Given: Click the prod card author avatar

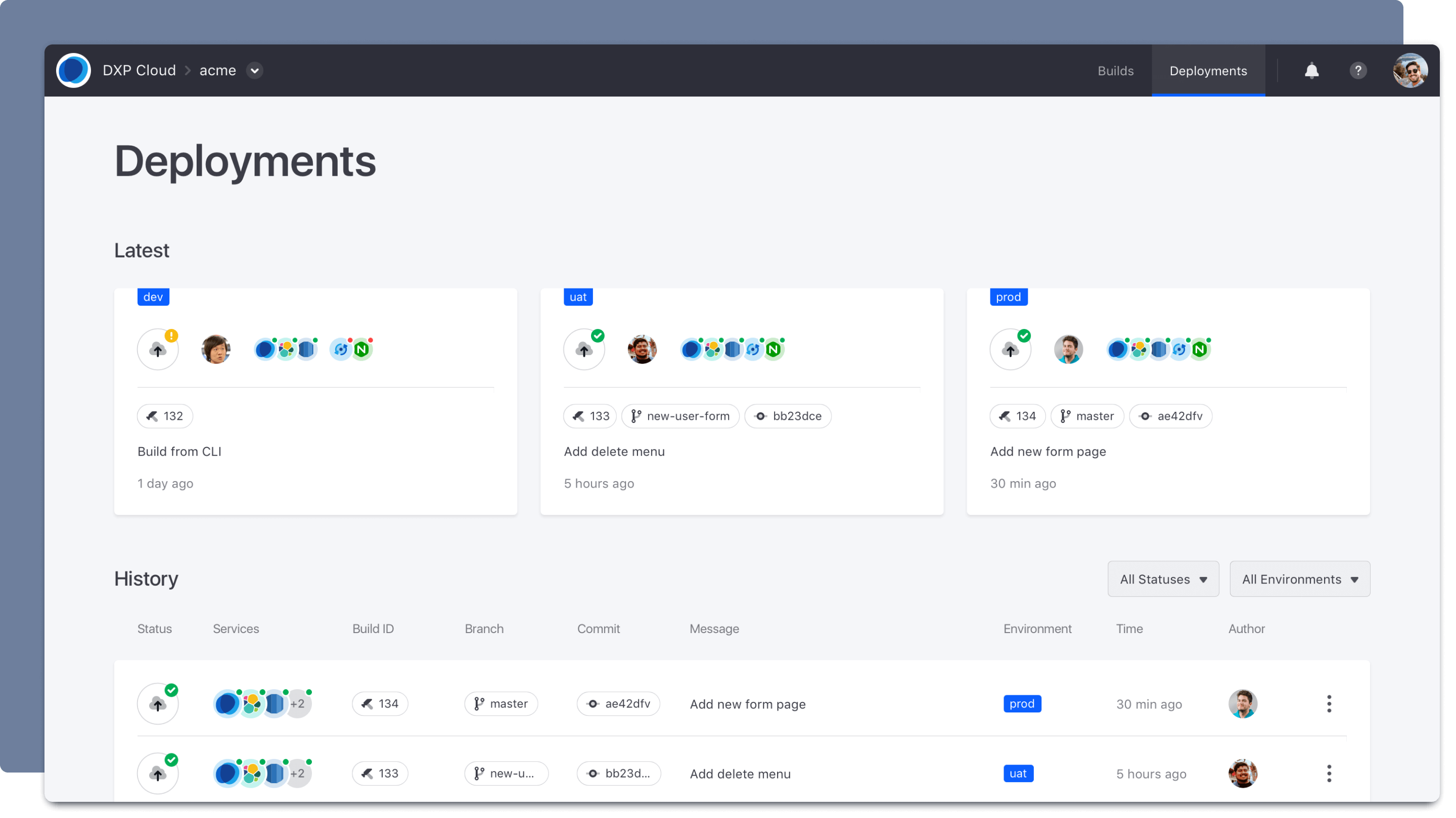Looking at the screenshot, I should pyautogui.click(x=1068, y=349).
